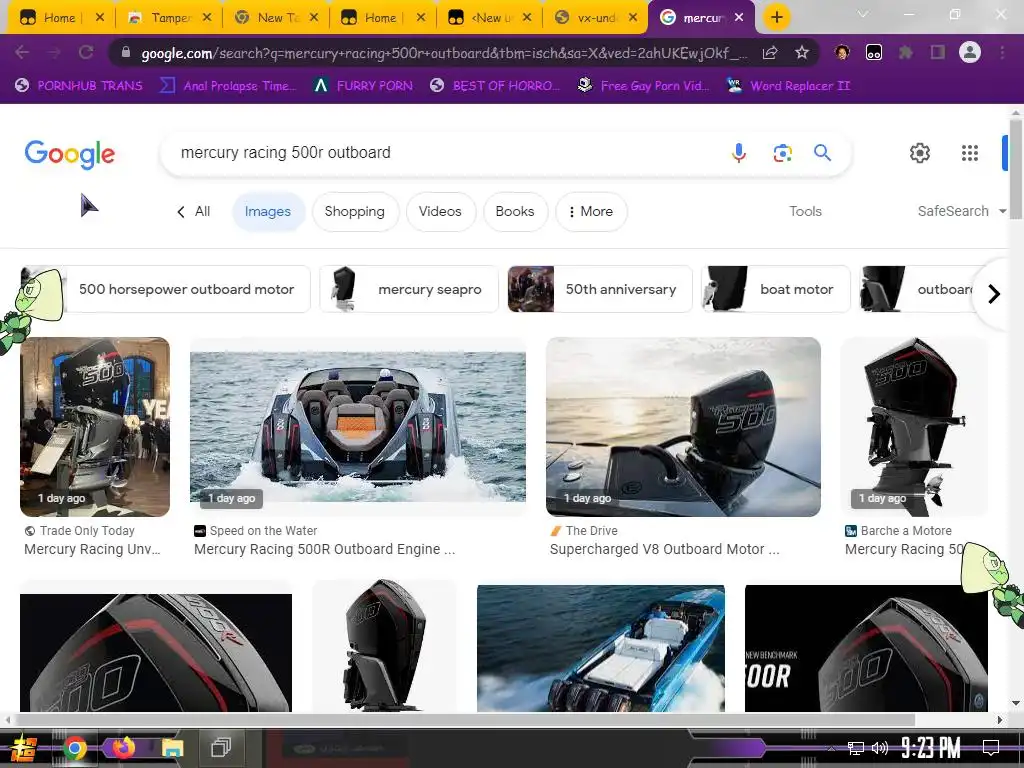The height and width of the screenshot is (768, 1024).
Task: Expand the SafeSearch dropdown
Action: [961, 211]
